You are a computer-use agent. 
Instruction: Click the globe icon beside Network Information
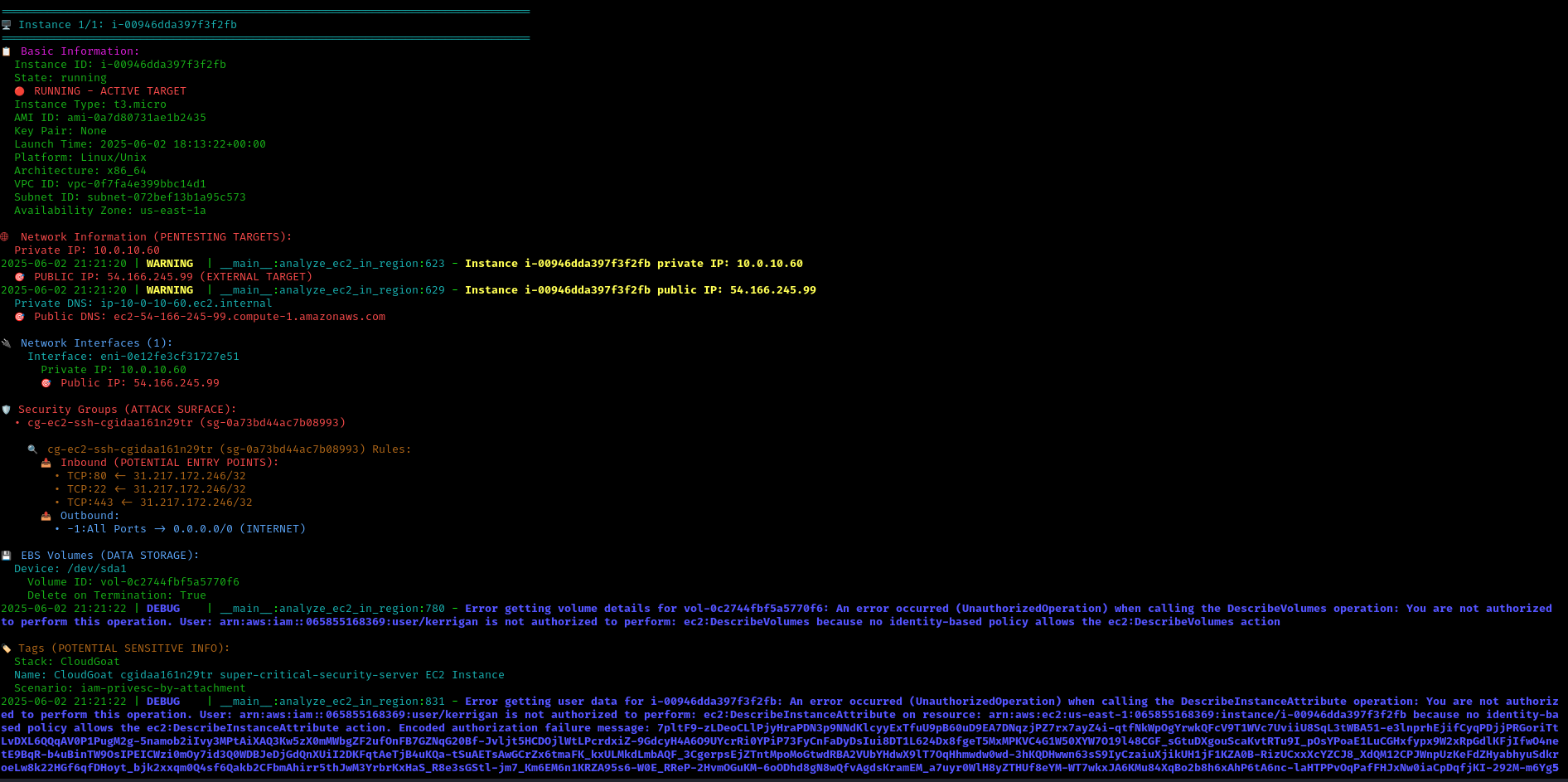coord(5,237)
